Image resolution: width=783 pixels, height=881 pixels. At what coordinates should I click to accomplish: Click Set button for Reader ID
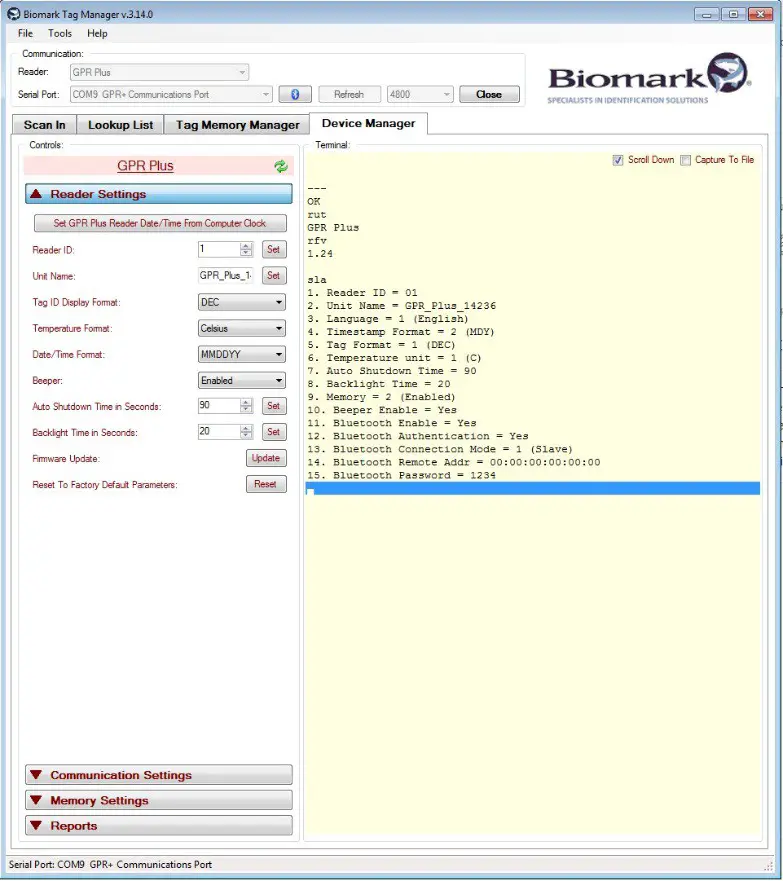(x=274, y=249)
